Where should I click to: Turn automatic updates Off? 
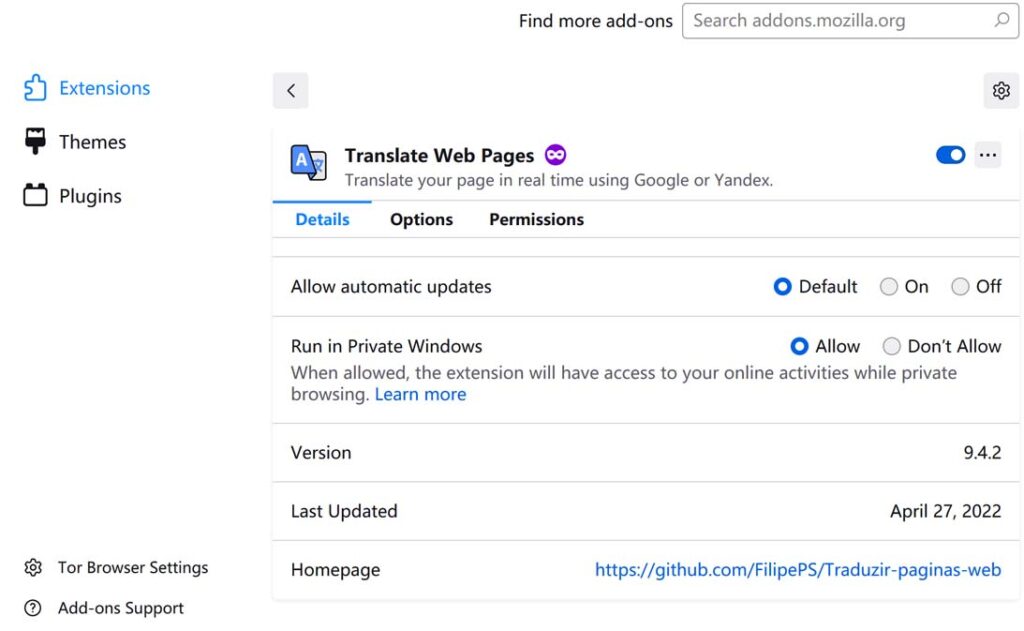(960, 286)
